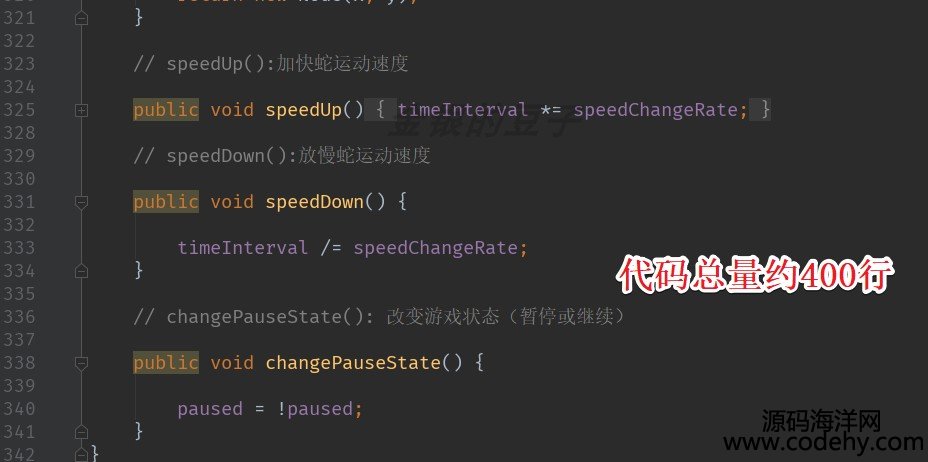Click fold end marker on line 341

pos(82,432)
